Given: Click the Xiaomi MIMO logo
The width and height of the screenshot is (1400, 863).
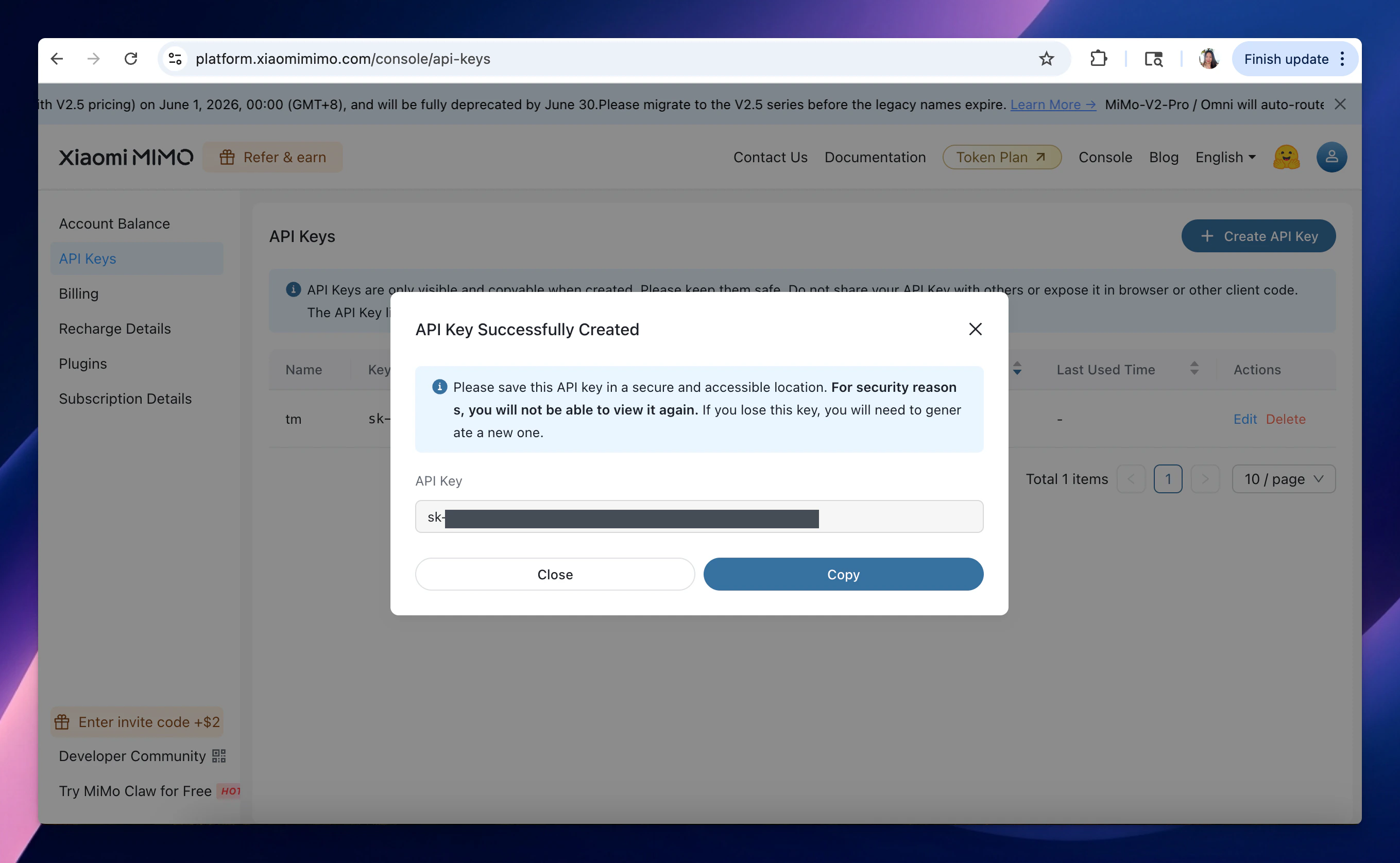Looking at the screenshot, I should (126, 157).
